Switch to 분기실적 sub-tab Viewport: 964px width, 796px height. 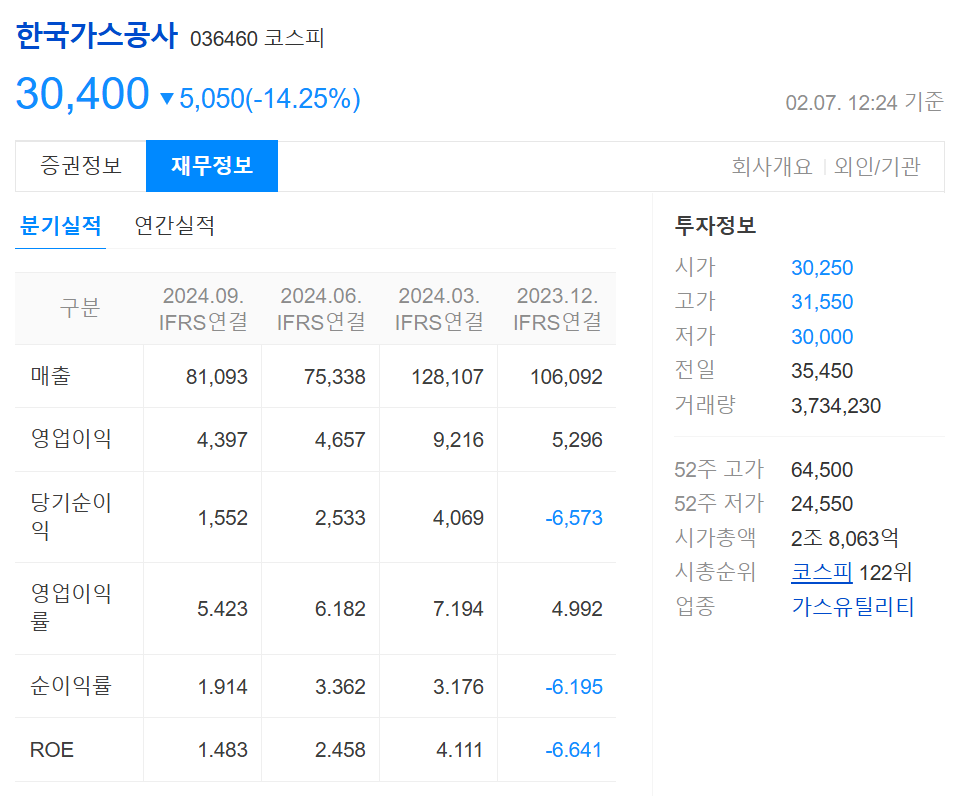60,226
